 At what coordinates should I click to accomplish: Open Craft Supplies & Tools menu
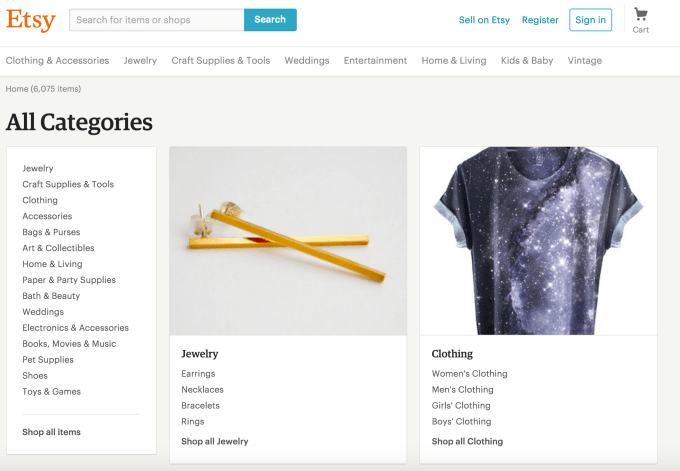pyautogui.click(x=220, y=61)
